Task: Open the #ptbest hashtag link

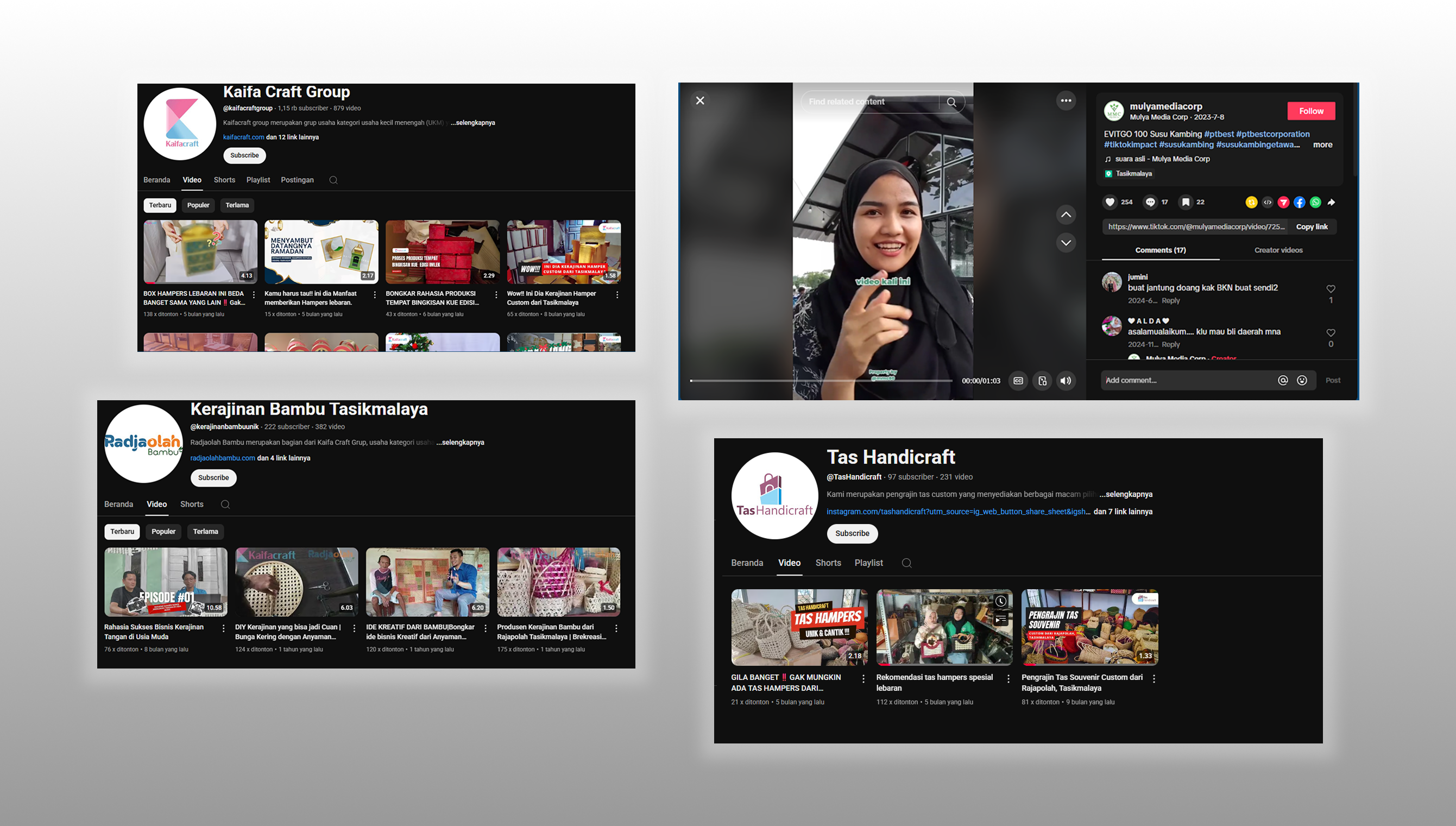Action: pyautogui.click(x=1218, y=134)
